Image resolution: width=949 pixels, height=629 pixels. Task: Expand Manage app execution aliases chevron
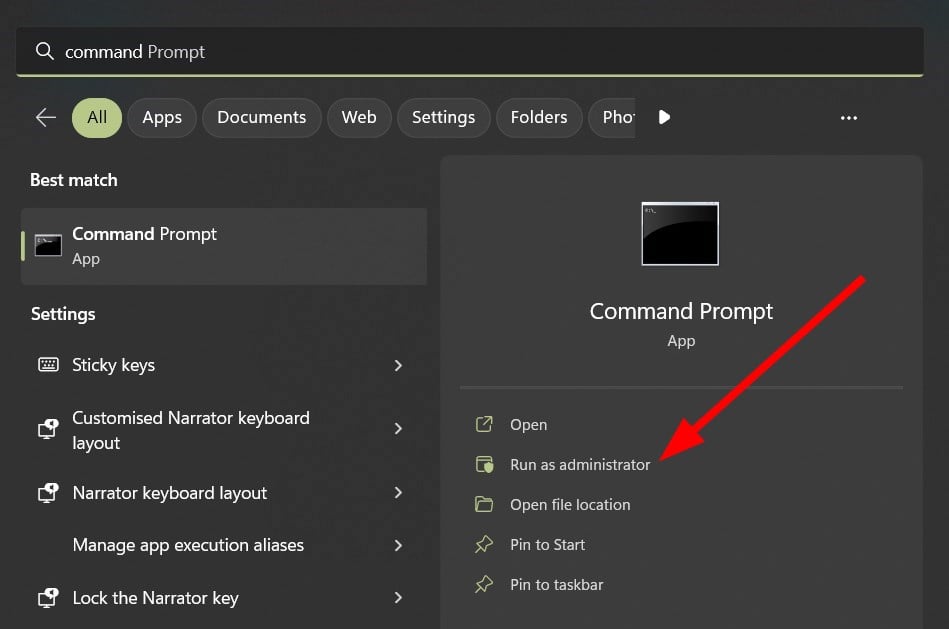point(398,545)
